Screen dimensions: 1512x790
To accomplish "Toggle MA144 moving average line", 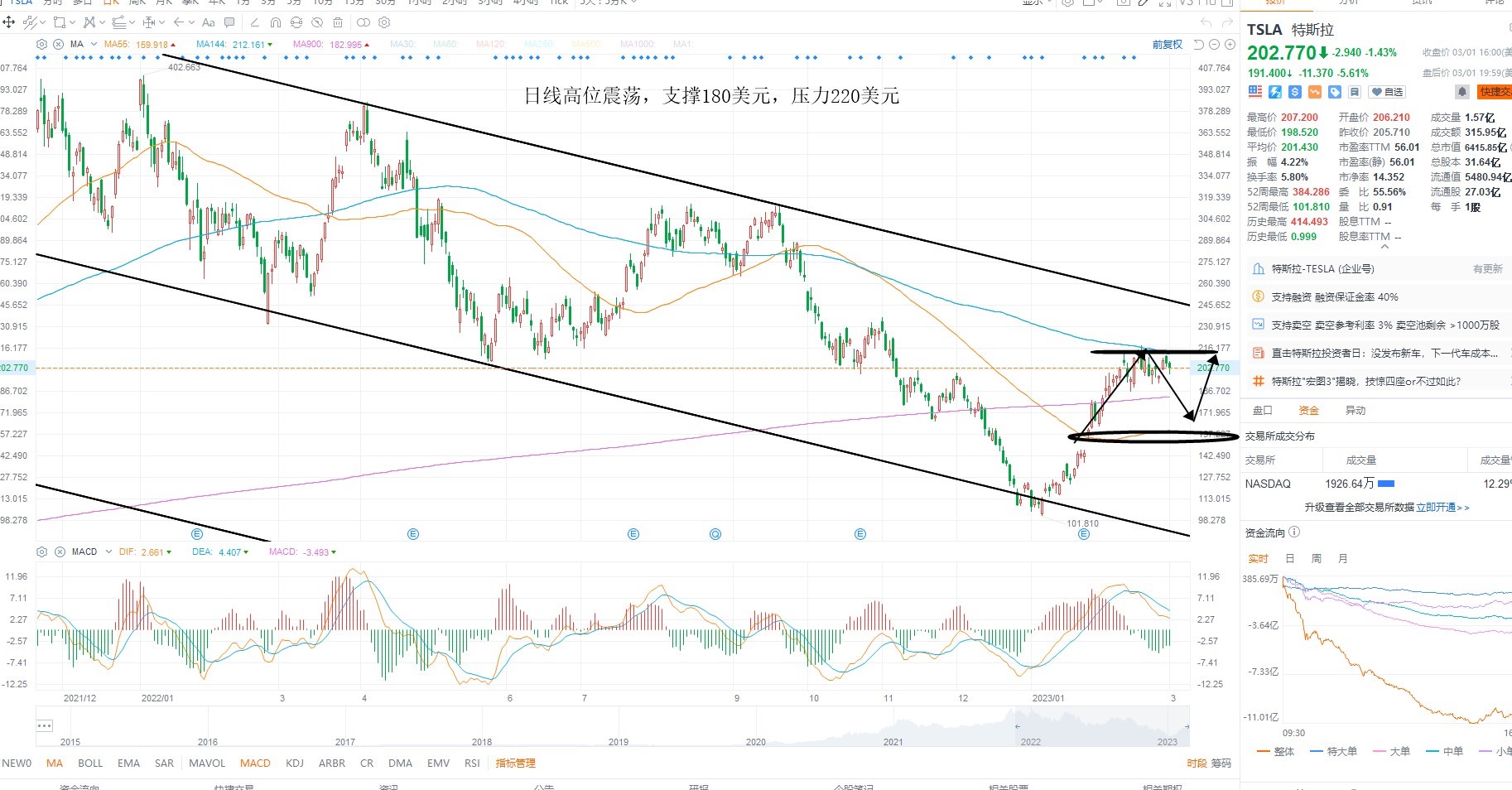I will pos(234,45).
